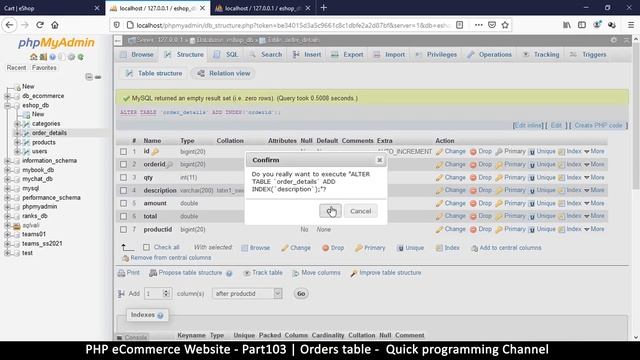The height and width of the screenshot is (360, 640).
Task: Click the Drop icon in the amount row
Action: (473, 203)
